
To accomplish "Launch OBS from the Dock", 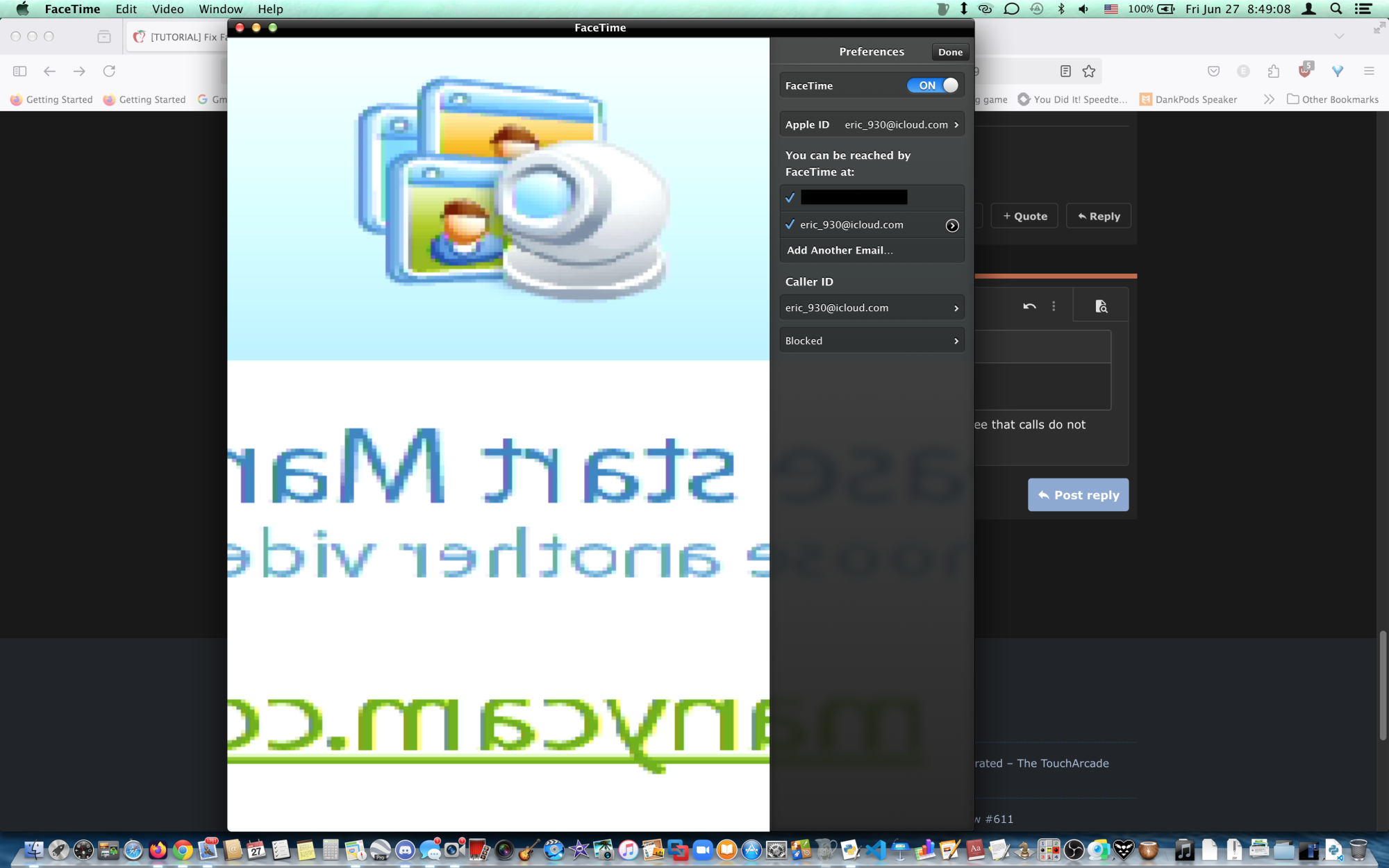I will point(1074,851).
